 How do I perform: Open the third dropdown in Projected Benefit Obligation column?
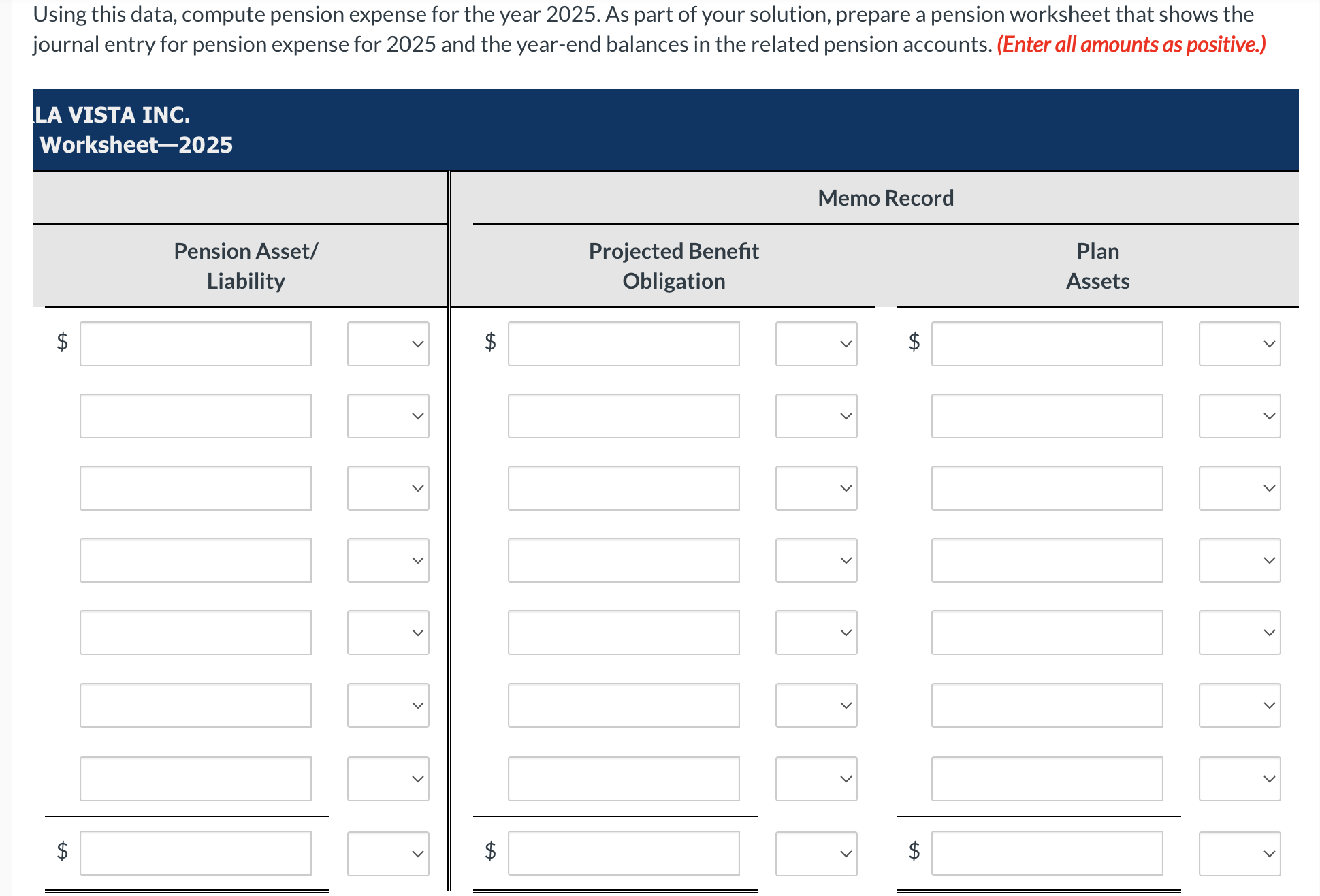click(816, 487)
